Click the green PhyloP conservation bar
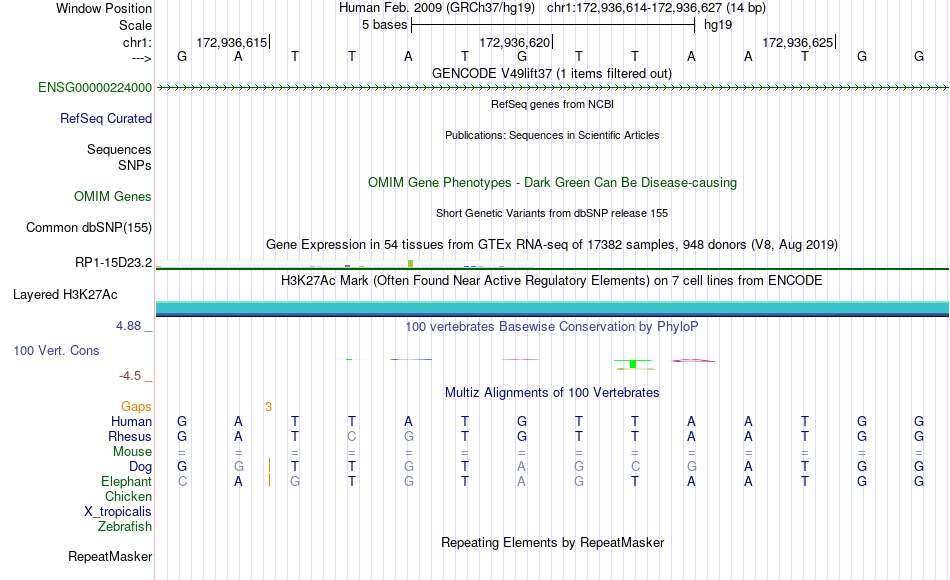Screen dimensions: 950x580 click(633, 364)
